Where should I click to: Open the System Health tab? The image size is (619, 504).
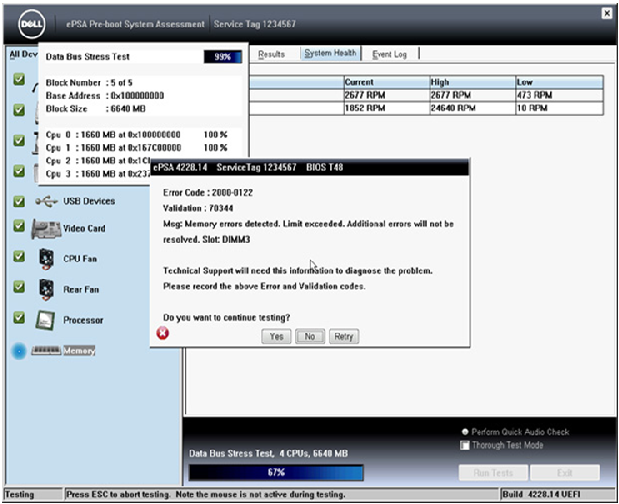(x=330, y=53)
